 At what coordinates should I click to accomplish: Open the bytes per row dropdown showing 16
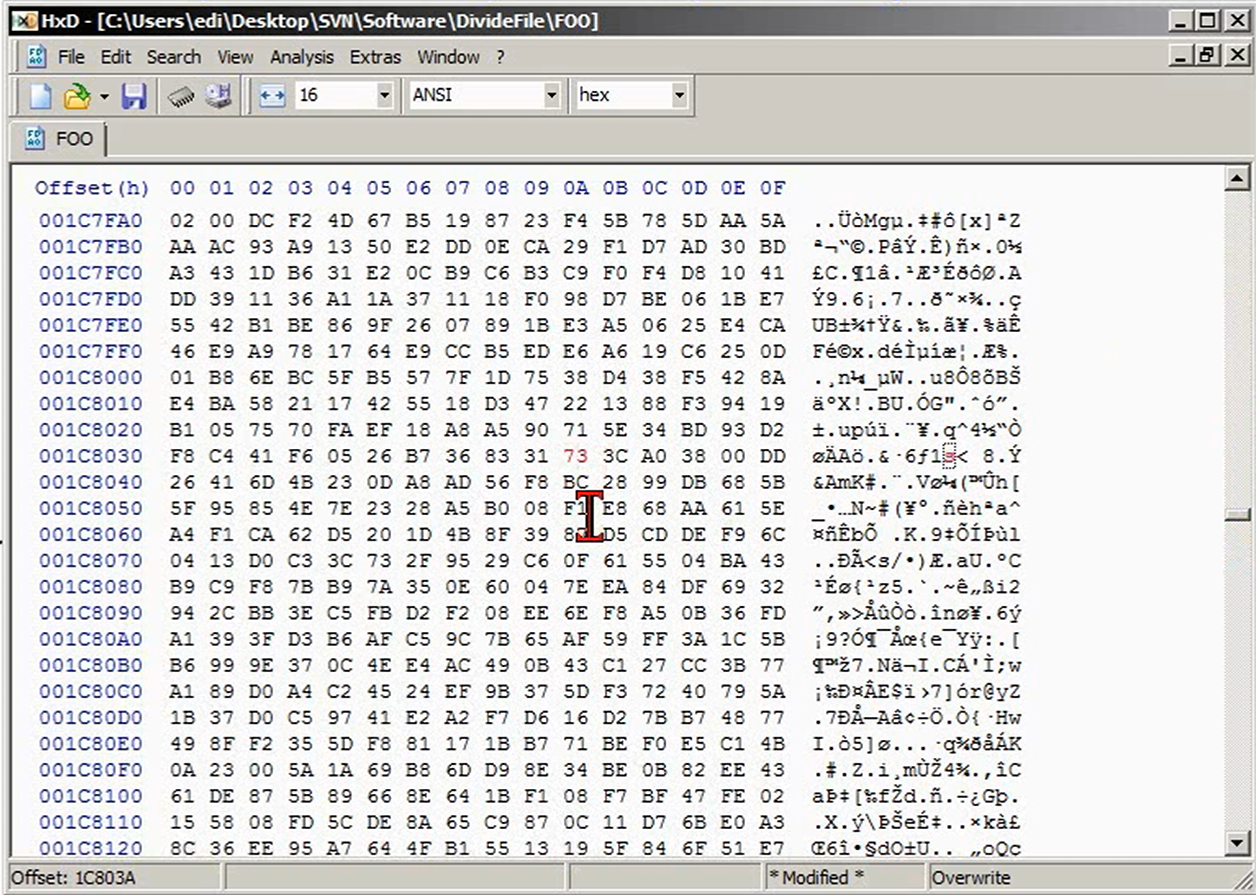(385, 96)
